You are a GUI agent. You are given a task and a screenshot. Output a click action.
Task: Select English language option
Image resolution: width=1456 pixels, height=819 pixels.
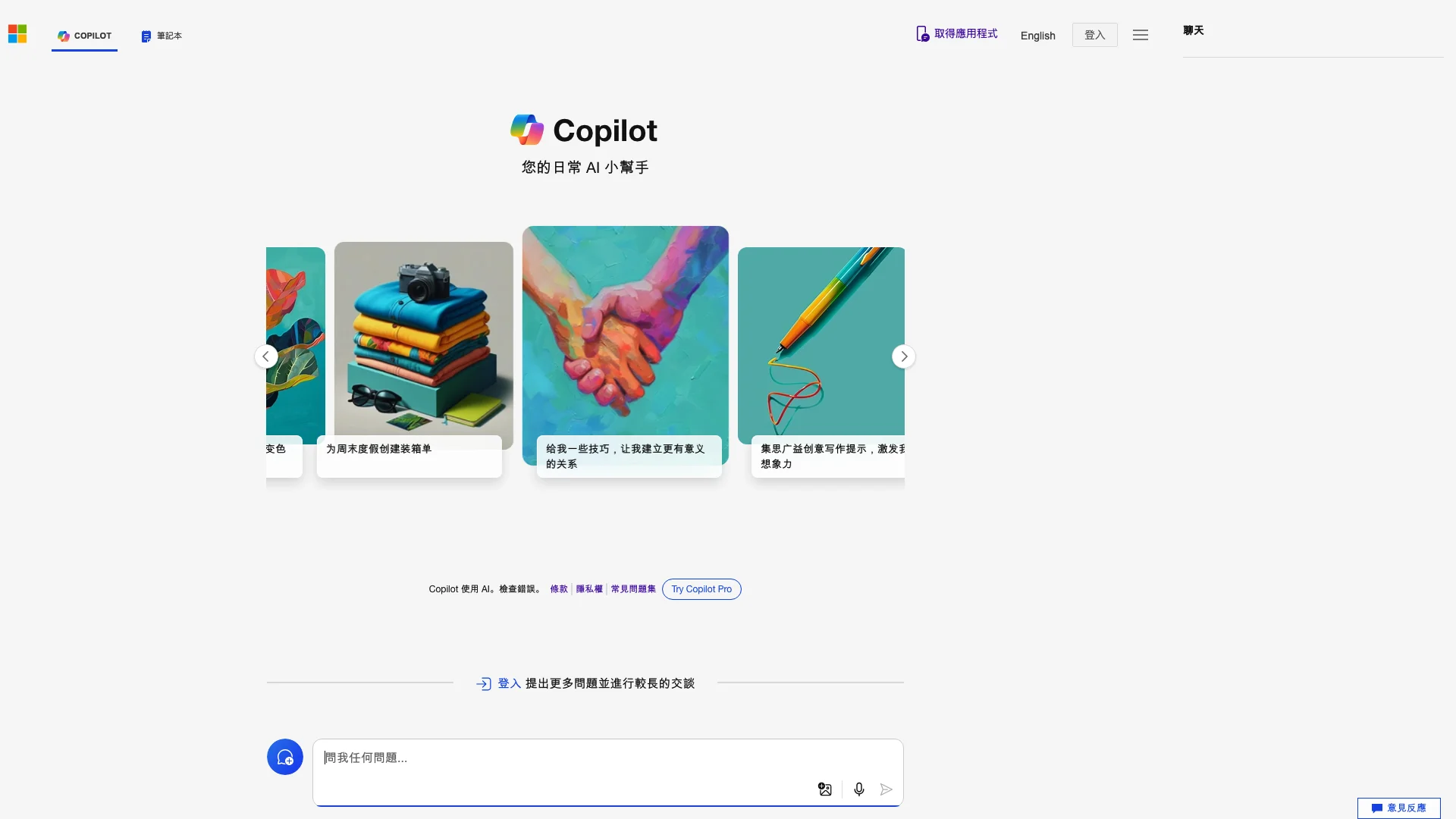tap(1037, 35)
